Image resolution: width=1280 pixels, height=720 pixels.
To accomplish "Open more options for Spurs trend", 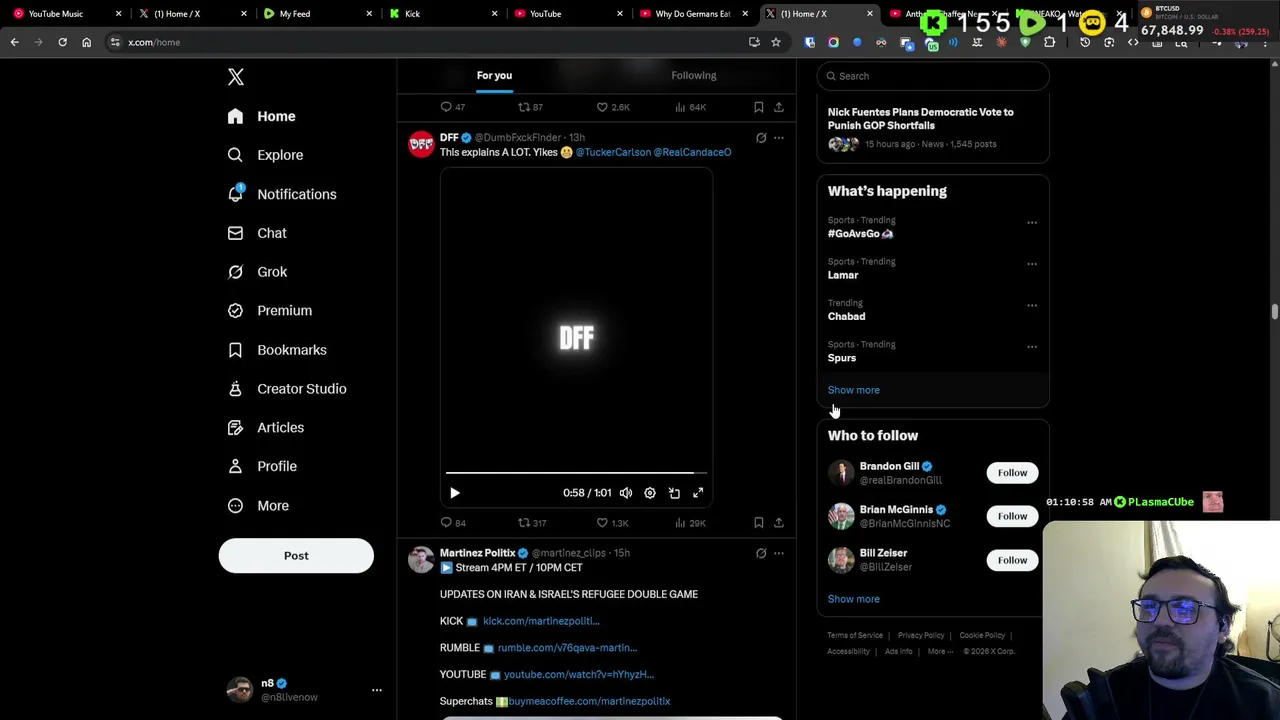I will click(x=1032, y=347).
